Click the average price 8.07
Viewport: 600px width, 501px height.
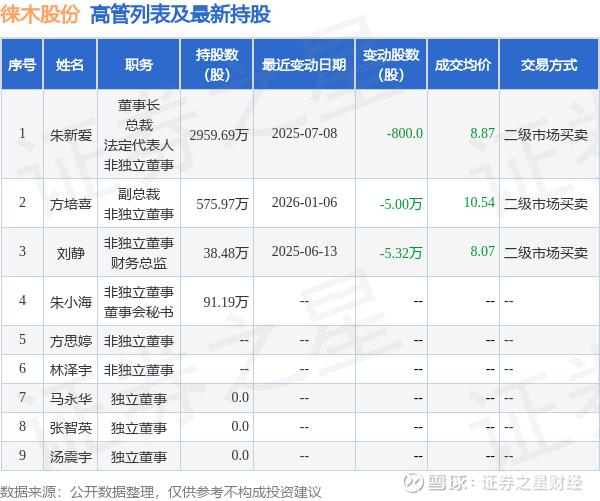tap(483, 251)
